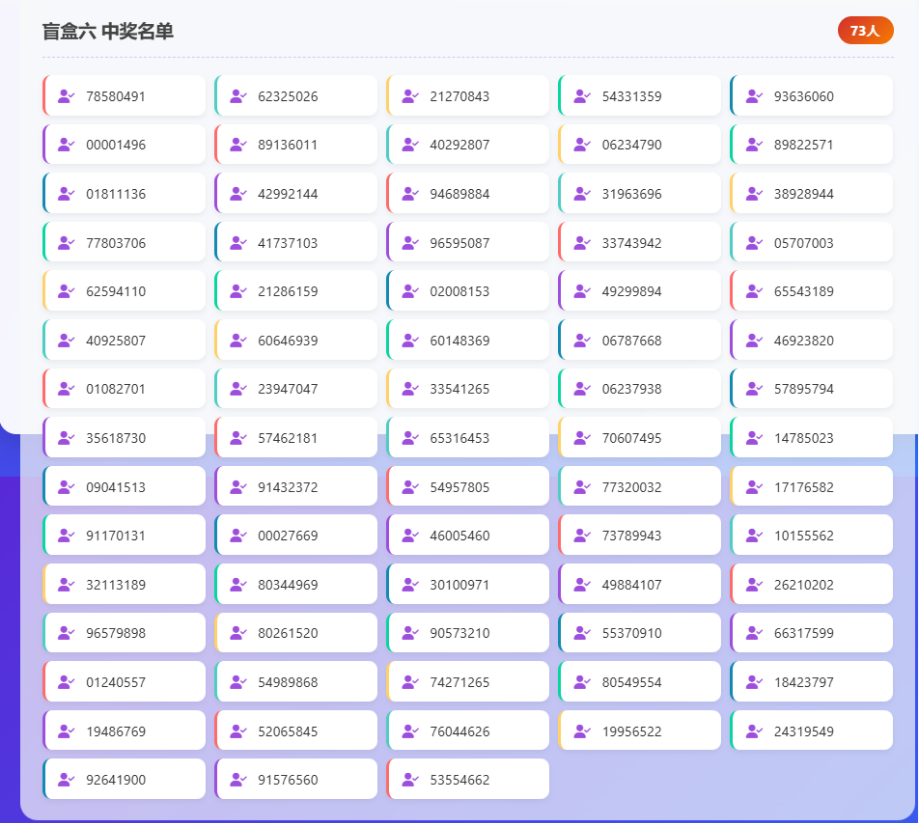Click the user icon beside 78580491
919x823 pixels.
coord(66,96)
